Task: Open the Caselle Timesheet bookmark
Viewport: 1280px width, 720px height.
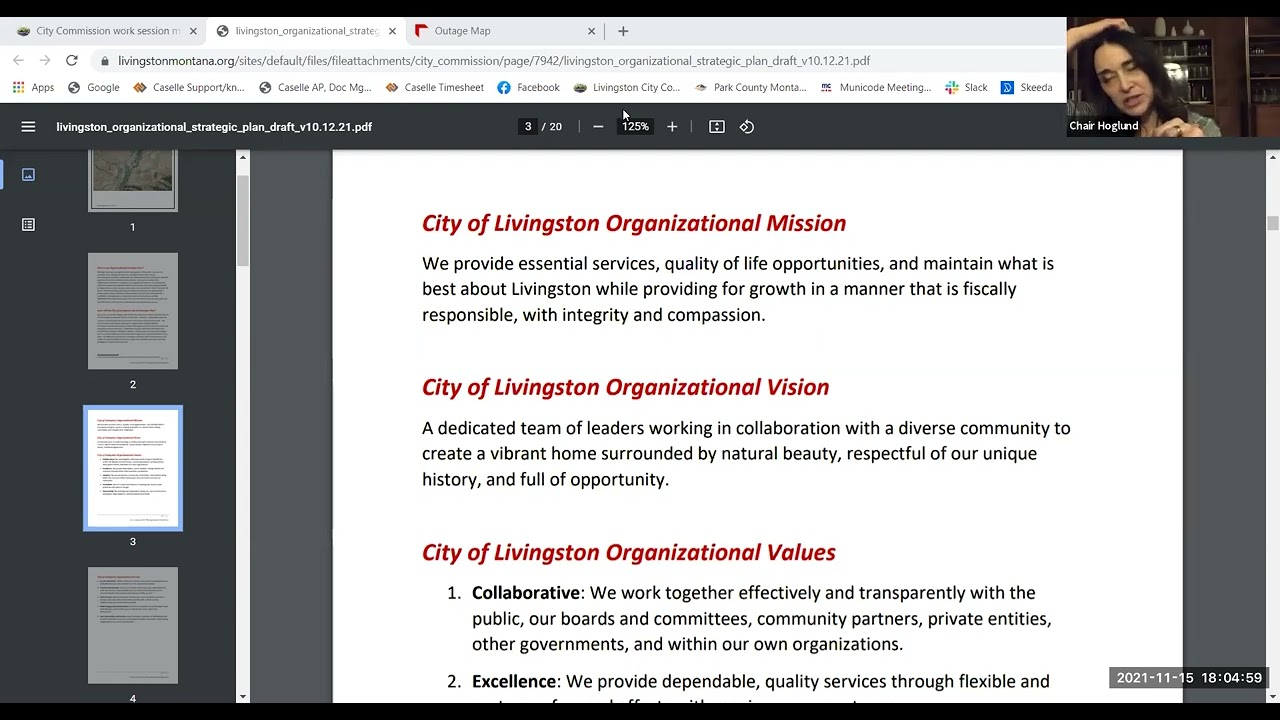Action: (x=435, y=88)
